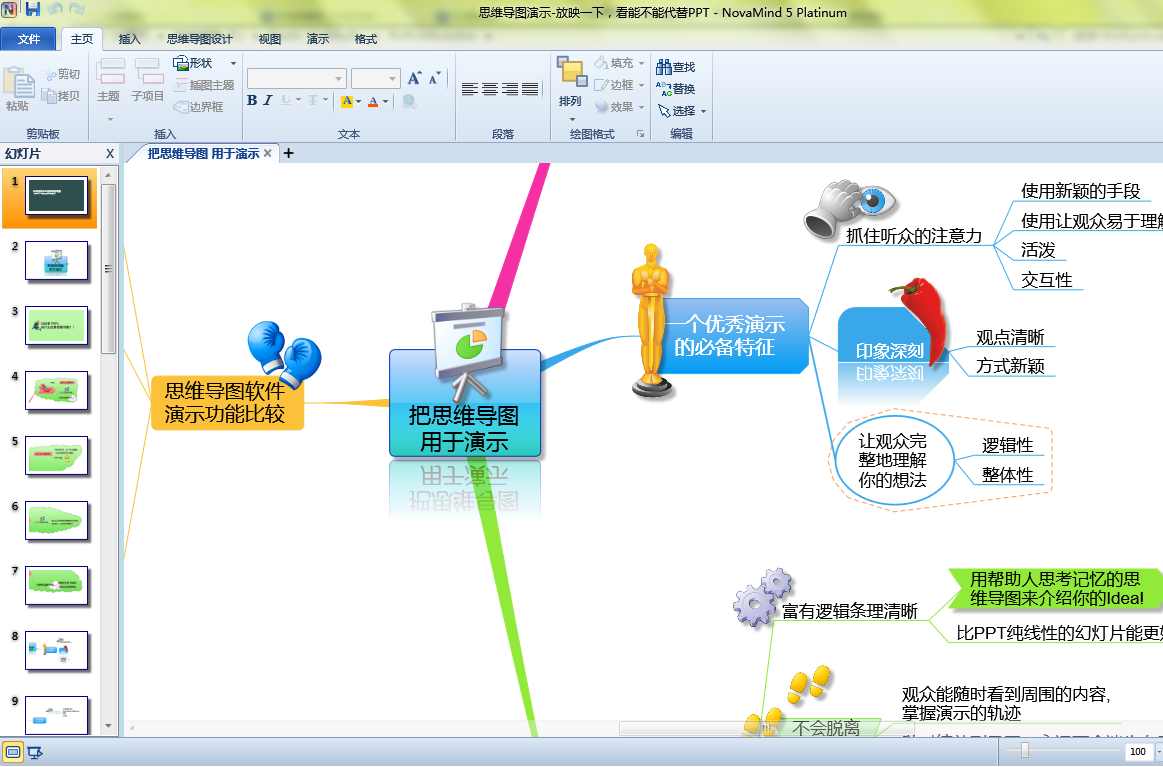Viewport: 1163px width, 767px height.
Task: Close the 幻灯片 panel
Action: tap(110, 154)
